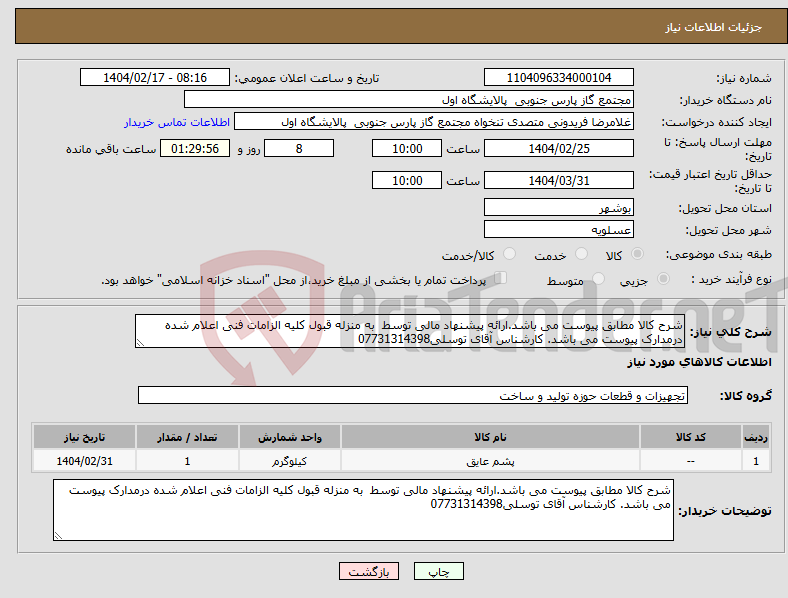
Task: Select the متوسط purchase type radio
Action: (x=598, y=278)
